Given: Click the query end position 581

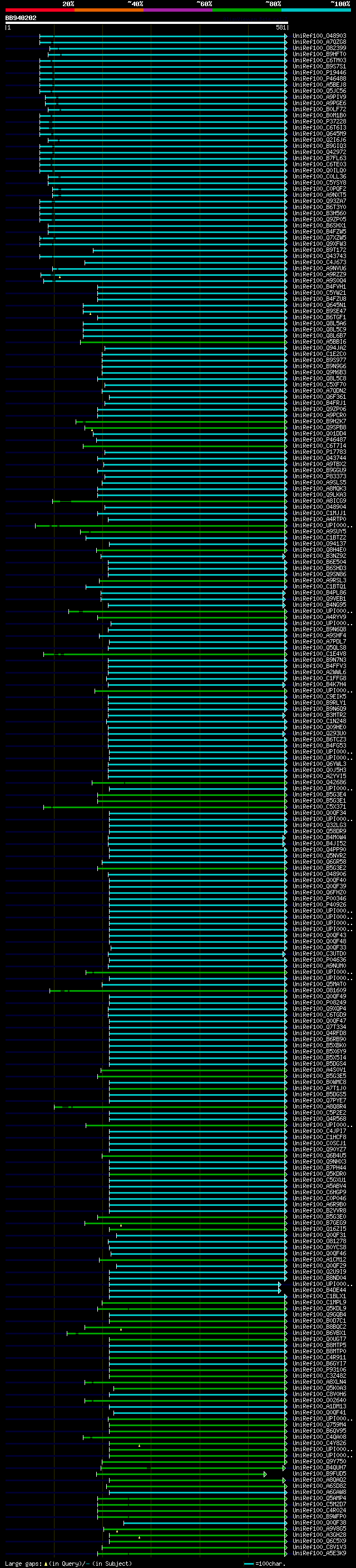Looking at the screenshot, I should (x=280, y=27).
